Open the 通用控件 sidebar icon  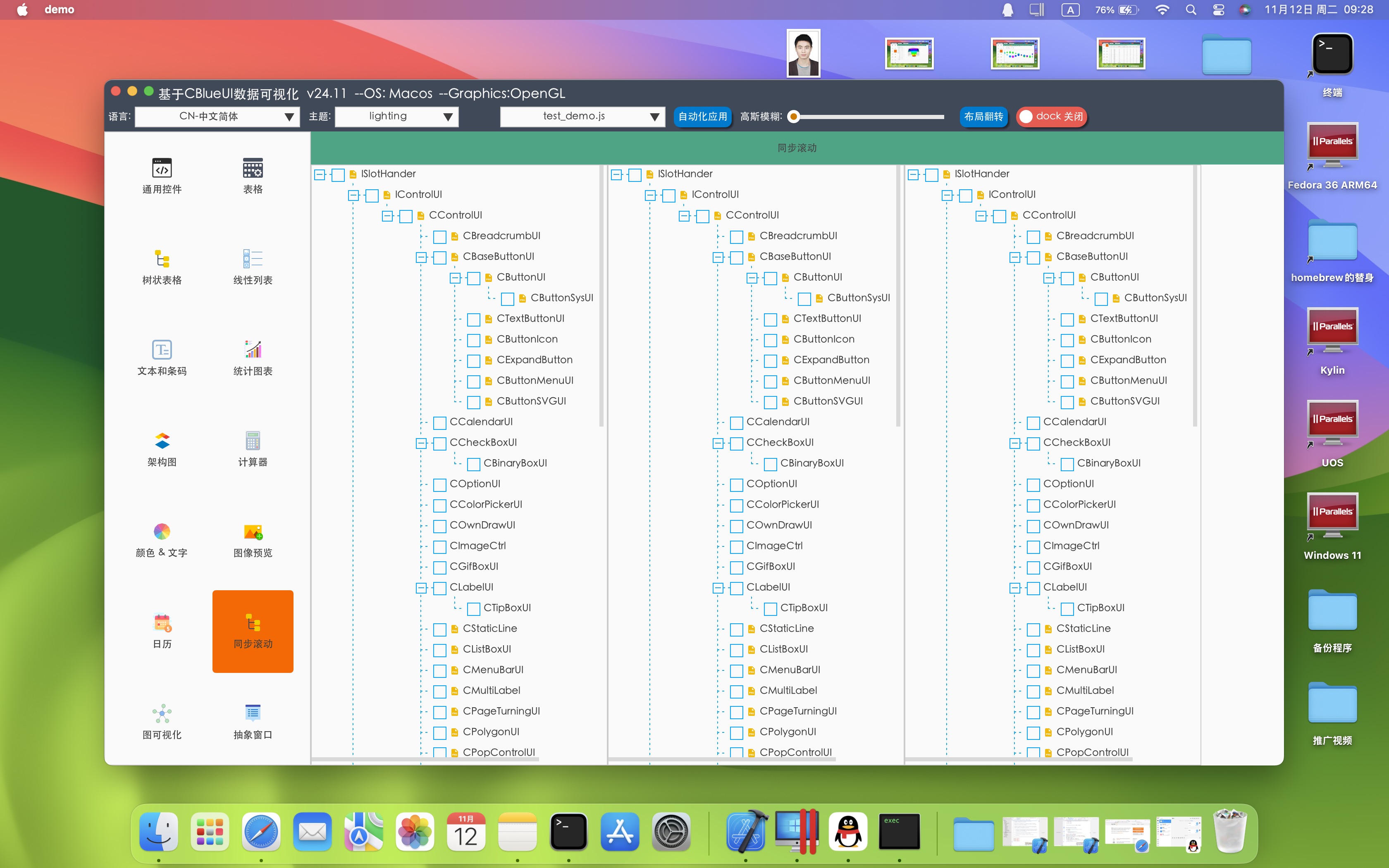click(x=162, y=169)
